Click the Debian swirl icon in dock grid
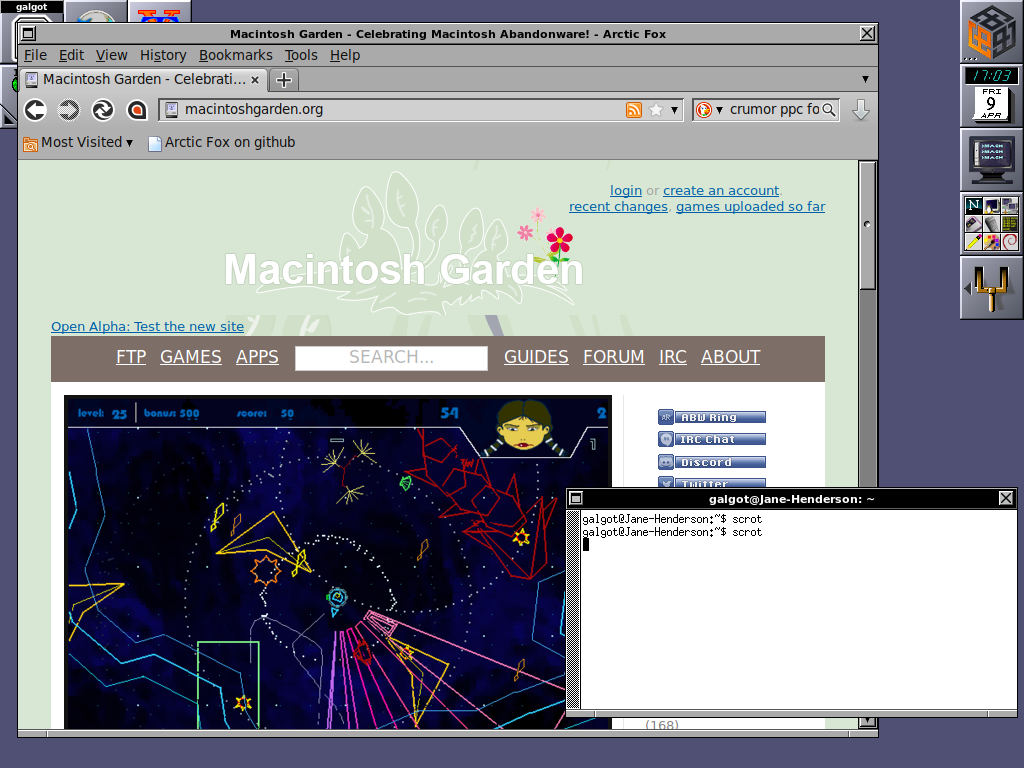Image resolution: width=1024 pixels, height=768 pixels. [x=1010, y=242]
